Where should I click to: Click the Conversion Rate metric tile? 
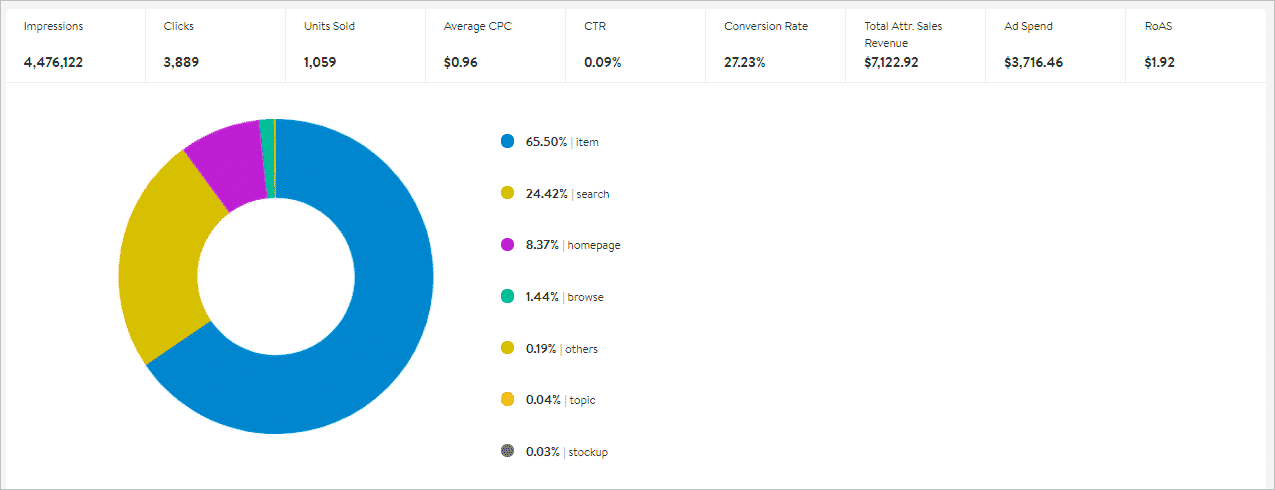point(775,45)
